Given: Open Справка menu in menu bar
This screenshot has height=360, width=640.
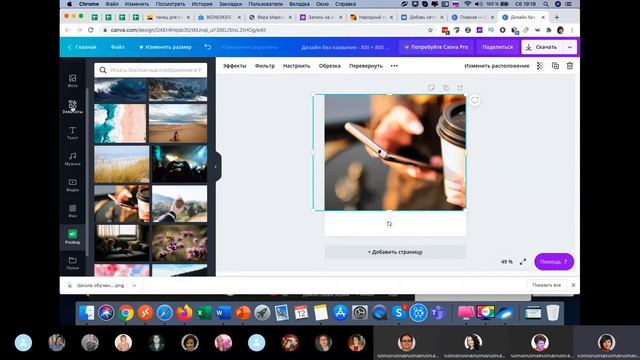Looking at the screenshot, I should 345,4.
